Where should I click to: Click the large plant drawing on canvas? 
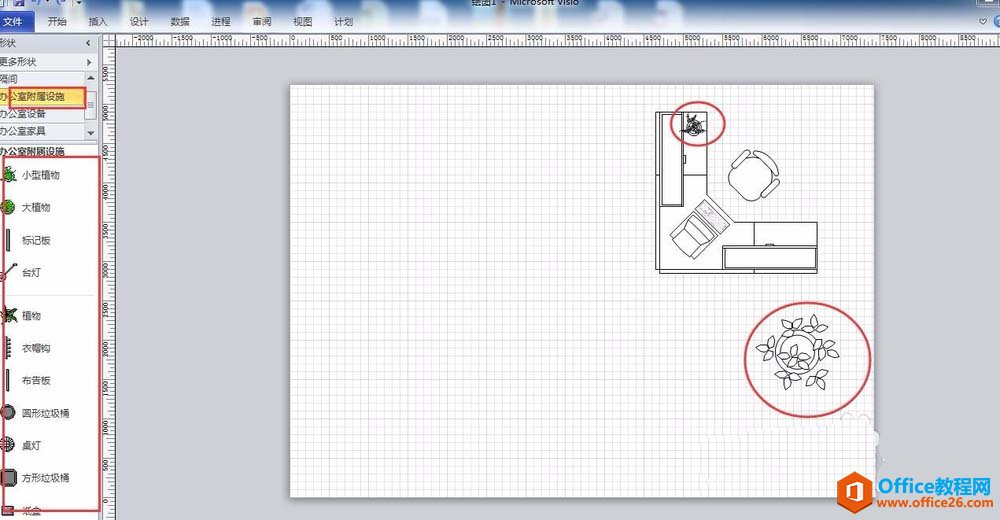tap(797, 352)
